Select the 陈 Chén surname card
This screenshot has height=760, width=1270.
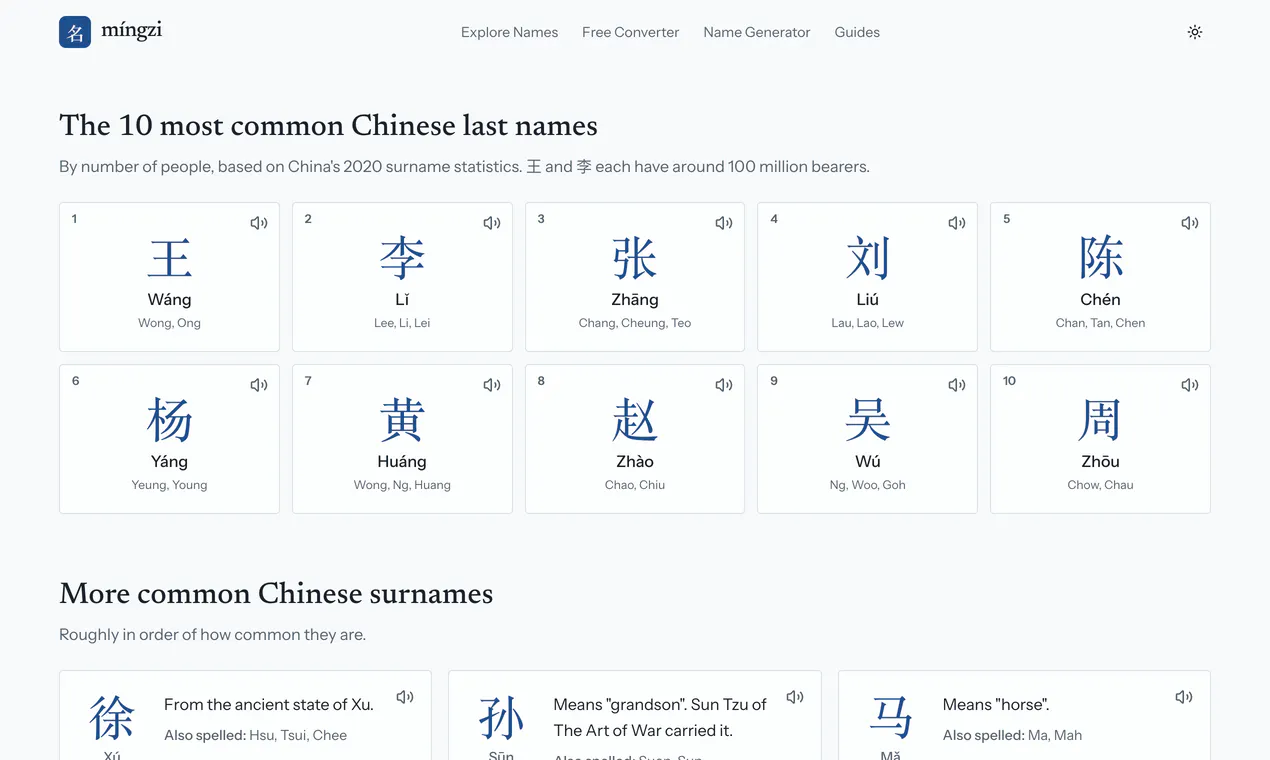click(1100, 277)
